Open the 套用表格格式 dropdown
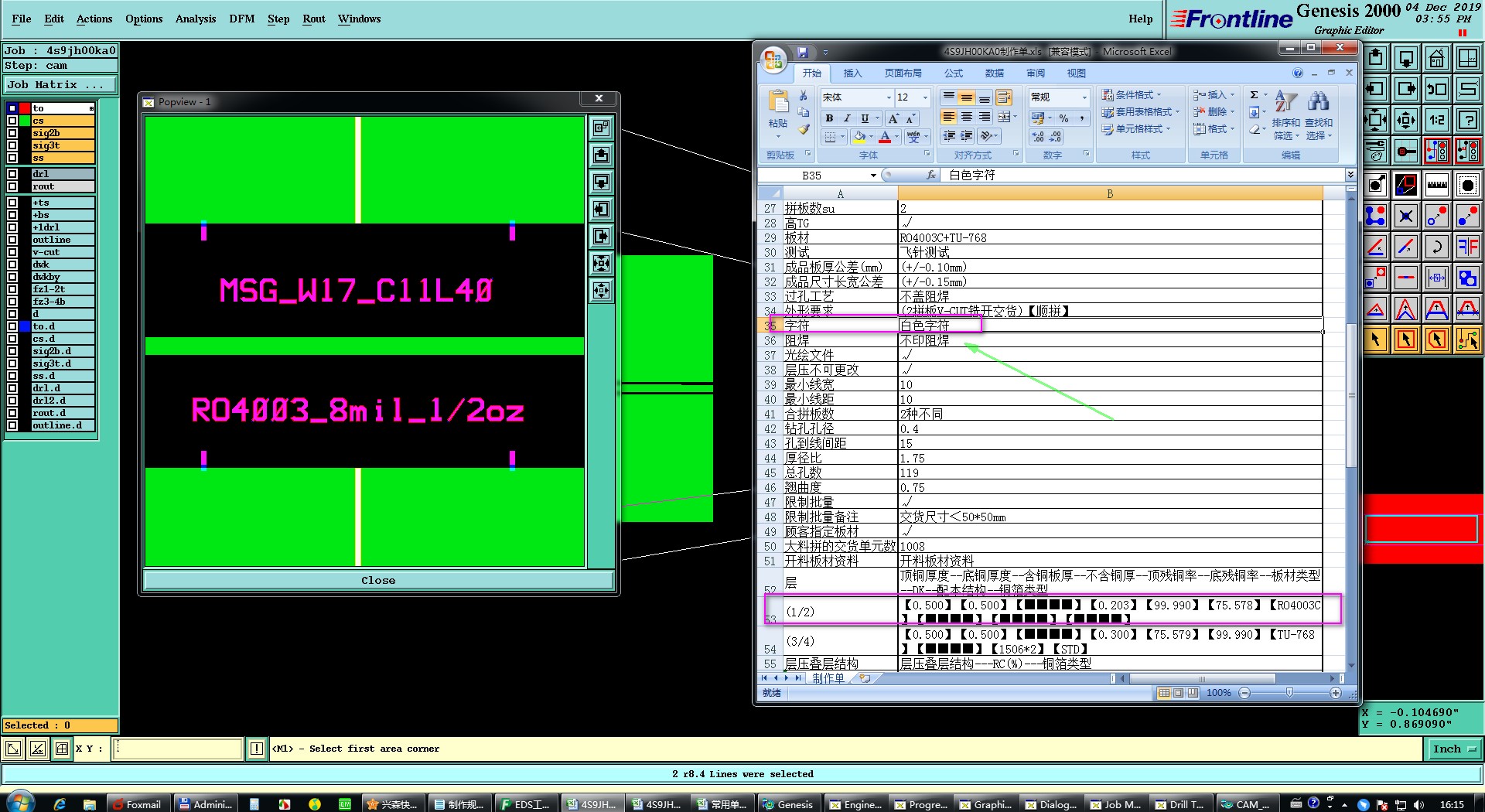The width and height of the screenshot is (1485, 812). (1141, 112)
